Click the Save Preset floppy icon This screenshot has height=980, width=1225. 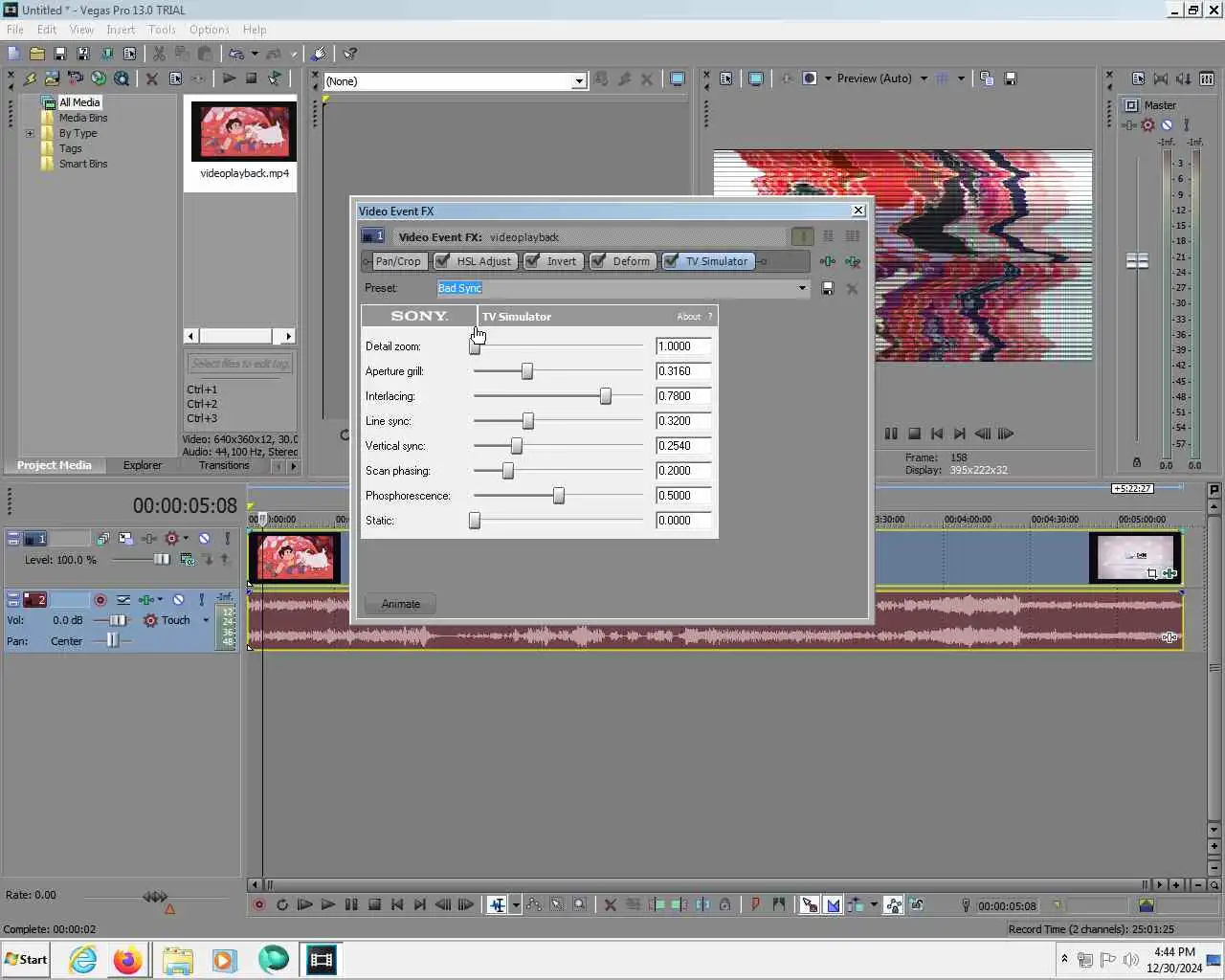828,288
